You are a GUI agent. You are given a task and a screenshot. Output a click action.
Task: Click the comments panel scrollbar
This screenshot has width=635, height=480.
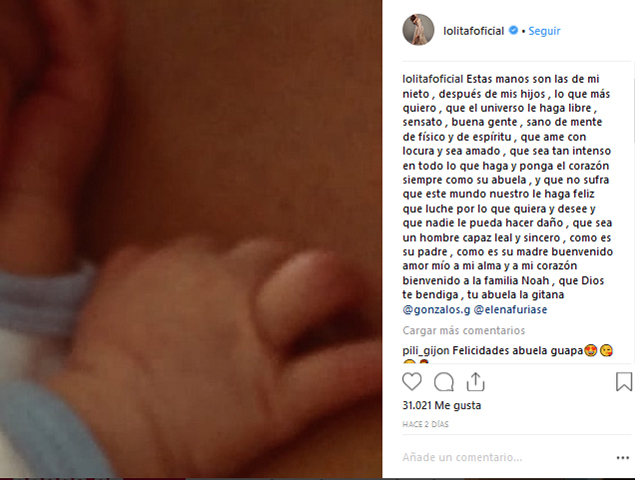[633, 109]
